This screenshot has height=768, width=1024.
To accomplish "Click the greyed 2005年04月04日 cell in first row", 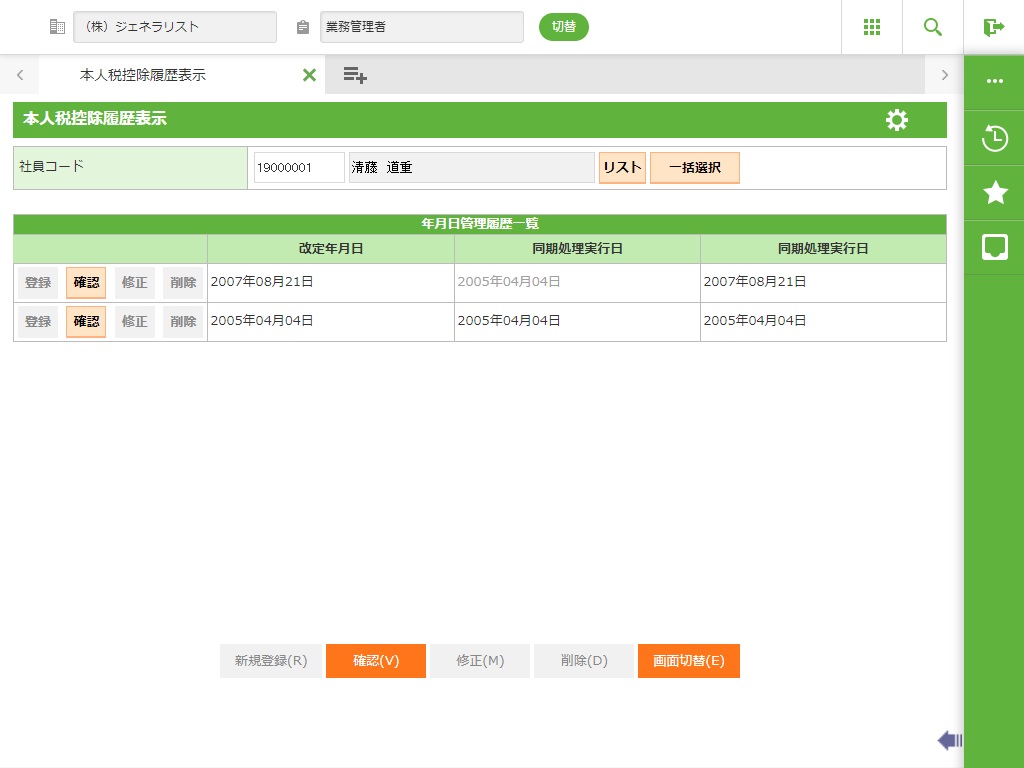I will (x=577, y=283).
